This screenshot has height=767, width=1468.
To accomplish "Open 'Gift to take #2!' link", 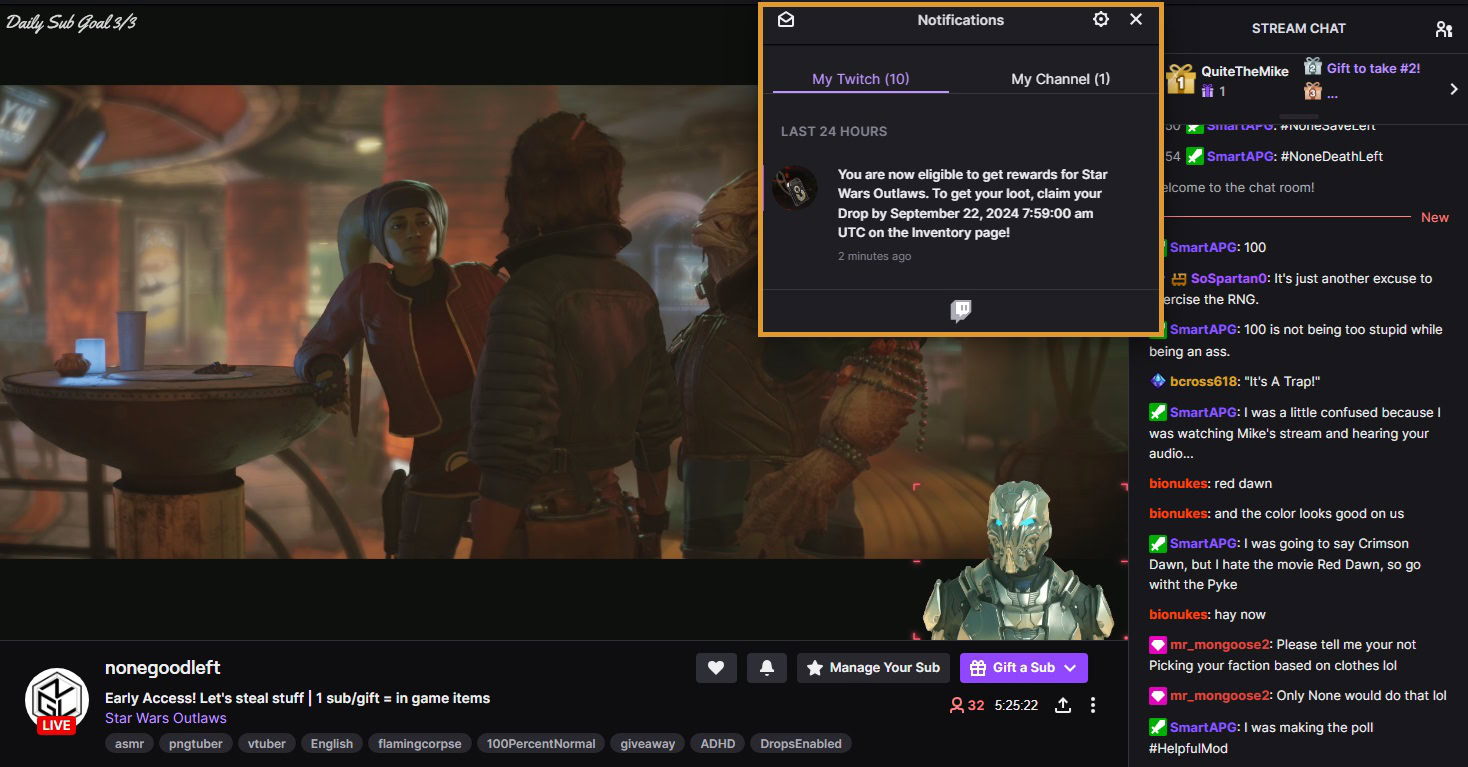I will pos(1373,68).
